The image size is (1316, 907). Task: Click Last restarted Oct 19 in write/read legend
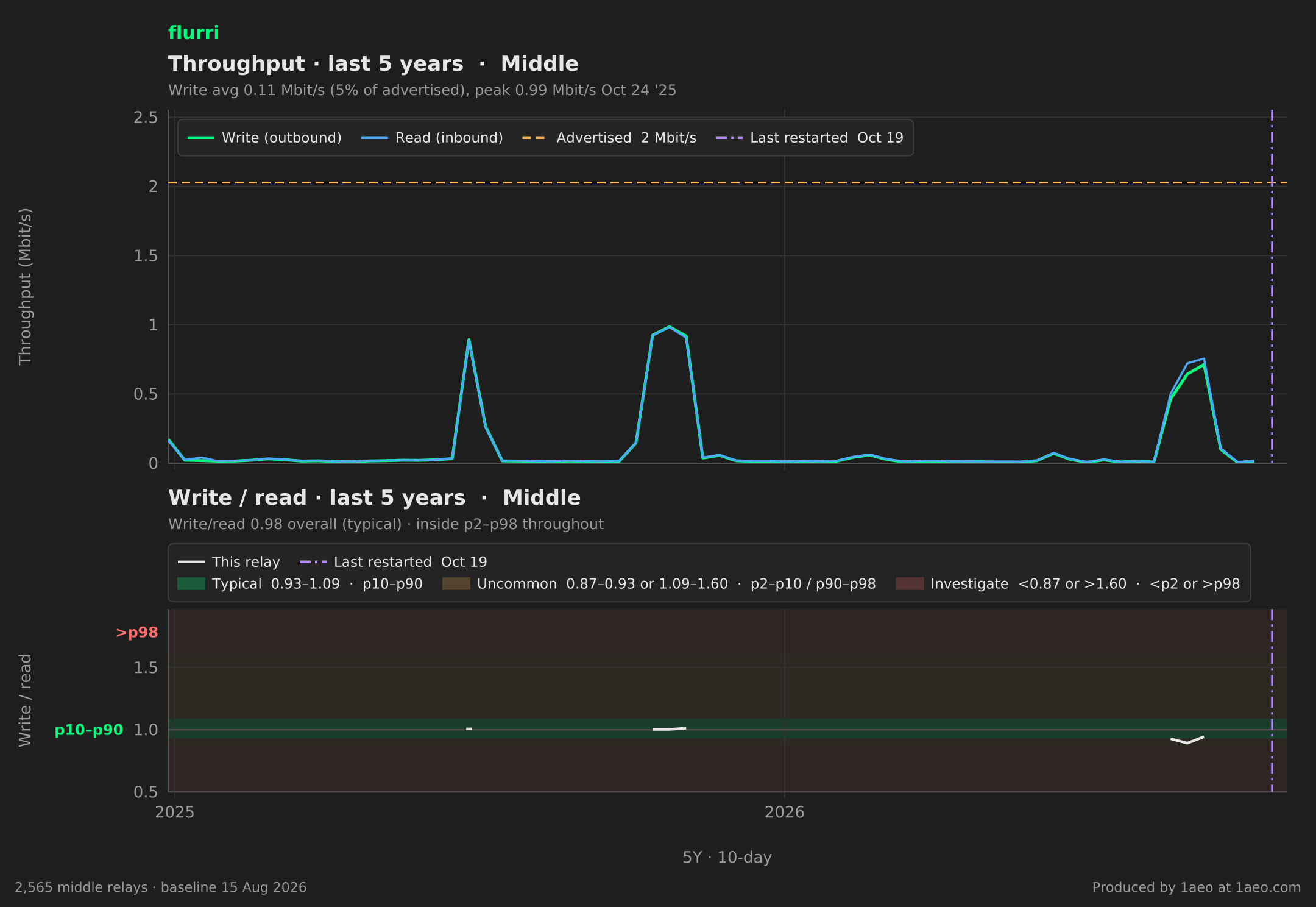pos(394,562)
